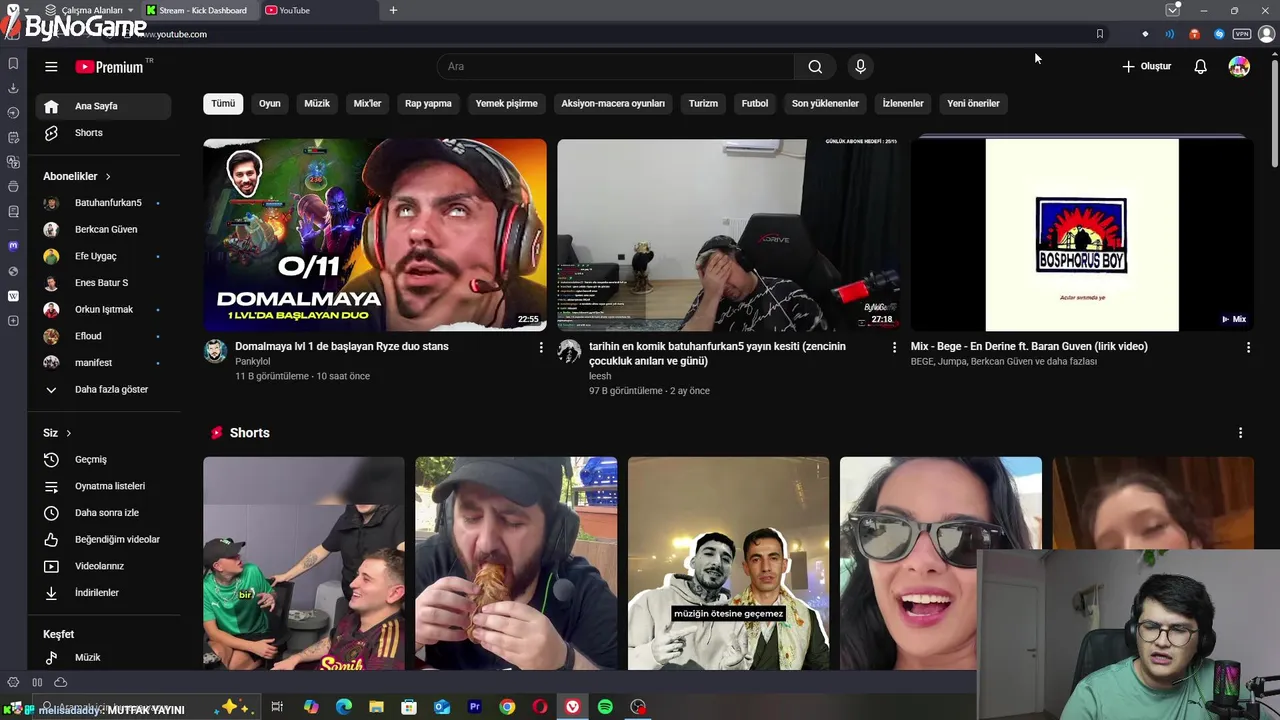Open Vivaldi history panel icon
This screenshot has height=720, width=1280.
pos(13,113)
